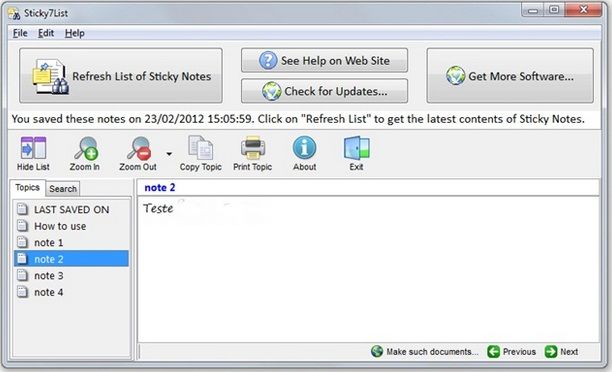This screenshot has height=372, width=612.
Task: Click the Exit door icon
Action: (356, 153)
